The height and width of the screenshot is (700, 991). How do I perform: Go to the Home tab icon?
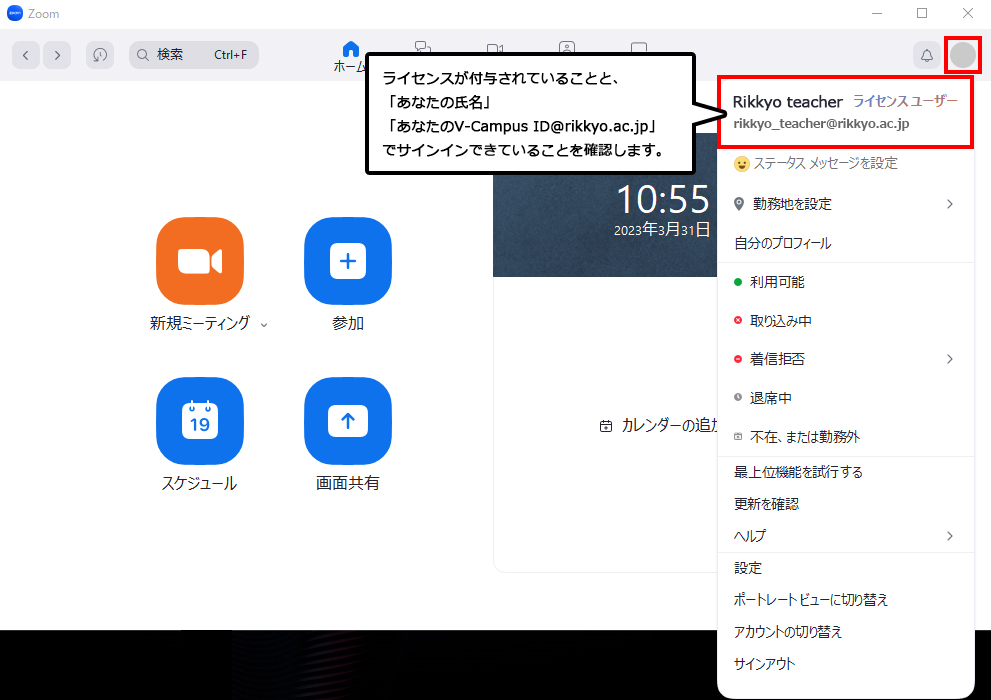[x=350, y=50]
